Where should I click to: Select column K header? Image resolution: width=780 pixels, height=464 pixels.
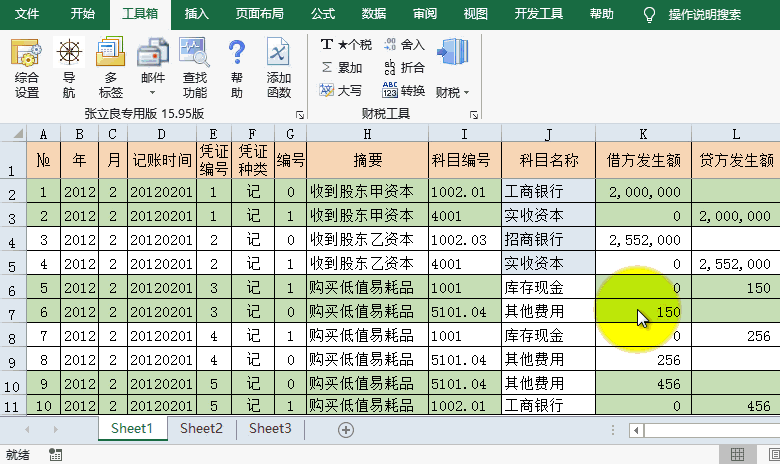coord(642,134)
